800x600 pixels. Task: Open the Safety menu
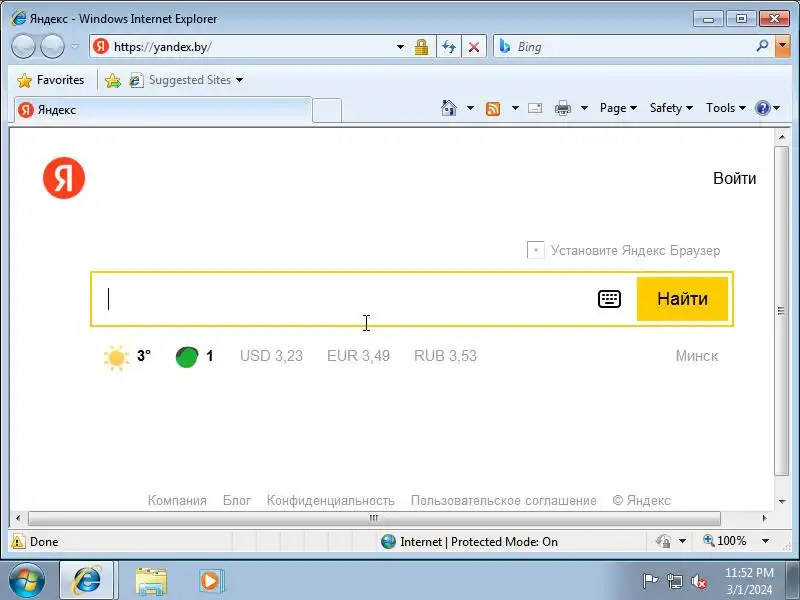tap(671, 108)
